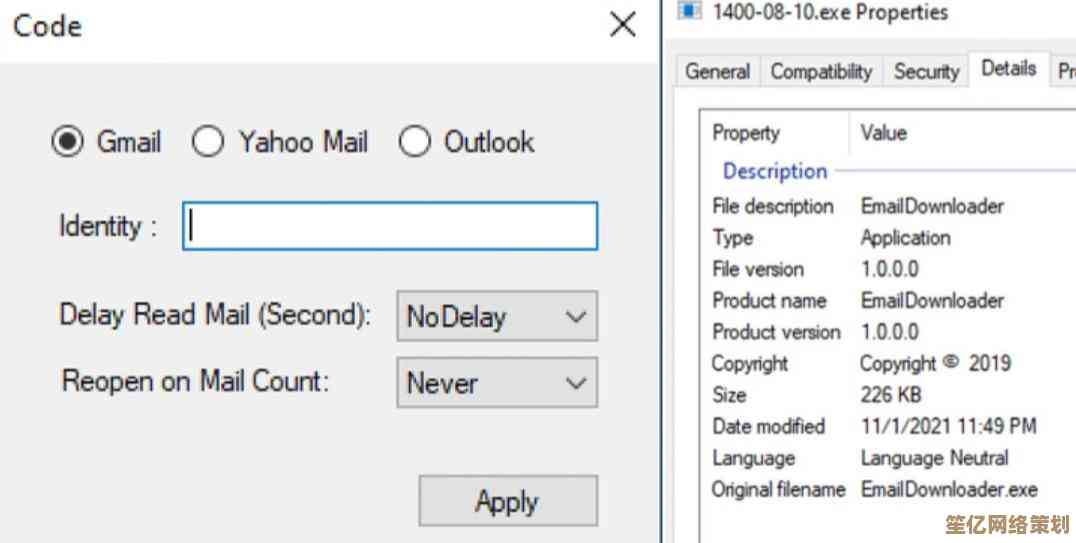Screen dimensions: 1076x543
Task: Expand the Reopen on Mail Count dropdown
Action: click(496, 383)
